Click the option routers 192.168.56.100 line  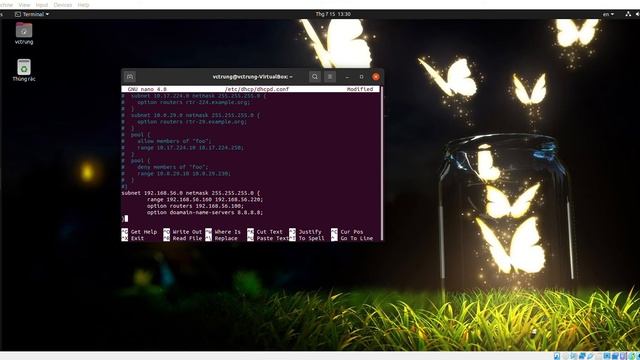click(x=195, y=206)
